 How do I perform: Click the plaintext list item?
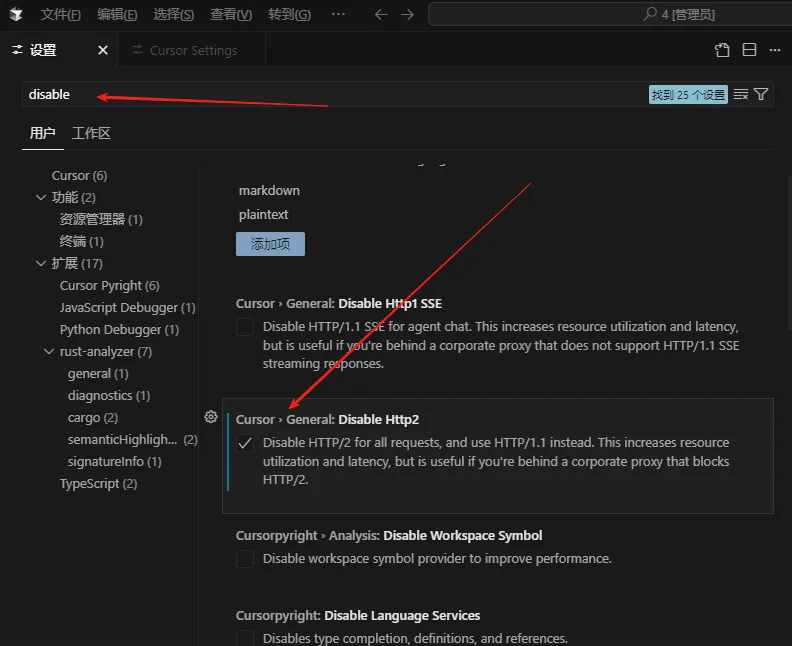tap(263, 215)
